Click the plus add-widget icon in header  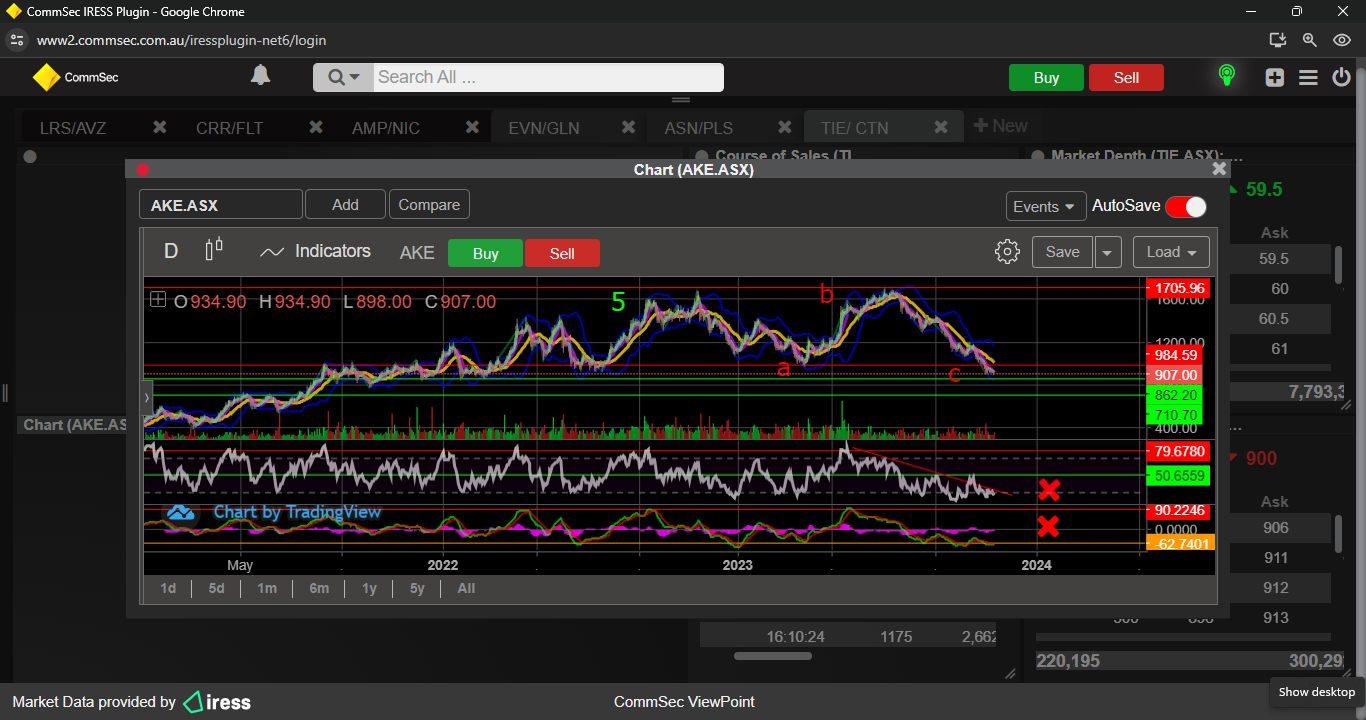click(1274, 77)
